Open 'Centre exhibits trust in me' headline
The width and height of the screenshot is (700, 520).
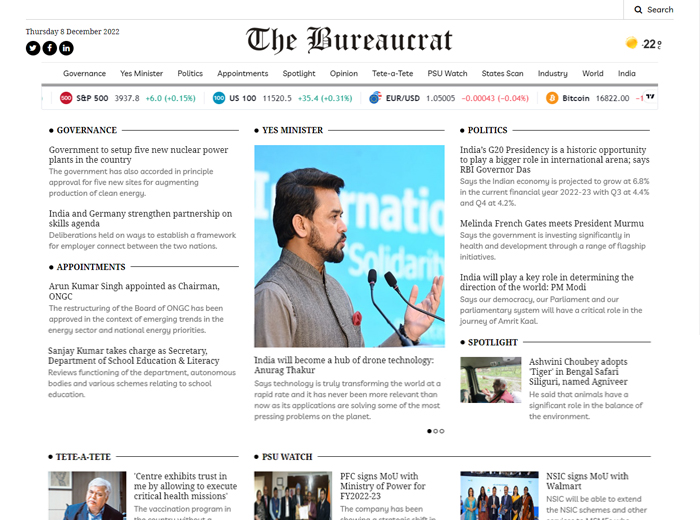tap(185, 486)
